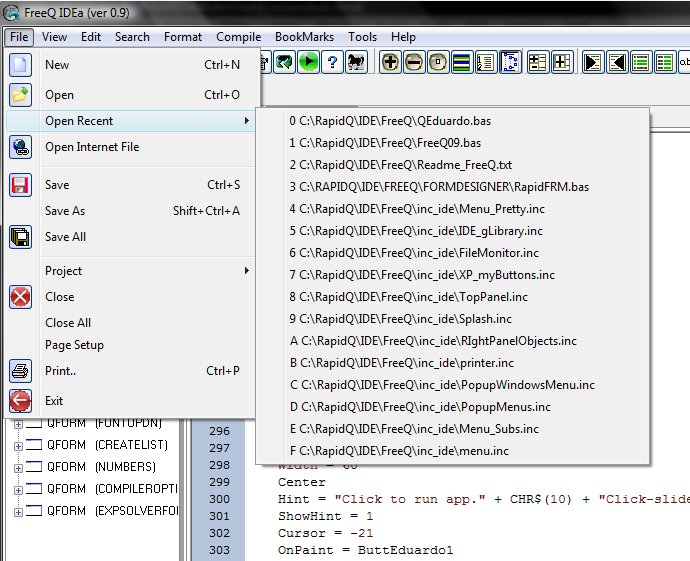Open recent file Menu_Pretty.inc
Image resolution: width=690 pixels, height=561 pixels.
[x=452, y=209]
